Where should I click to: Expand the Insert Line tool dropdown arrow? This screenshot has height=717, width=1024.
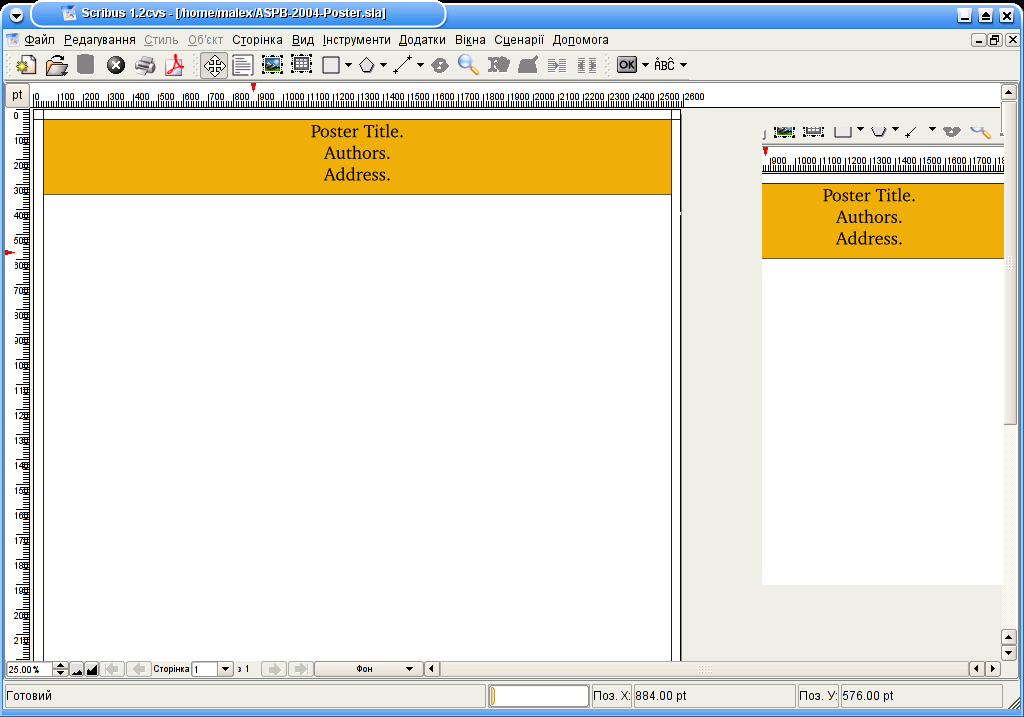coord(420,65)
